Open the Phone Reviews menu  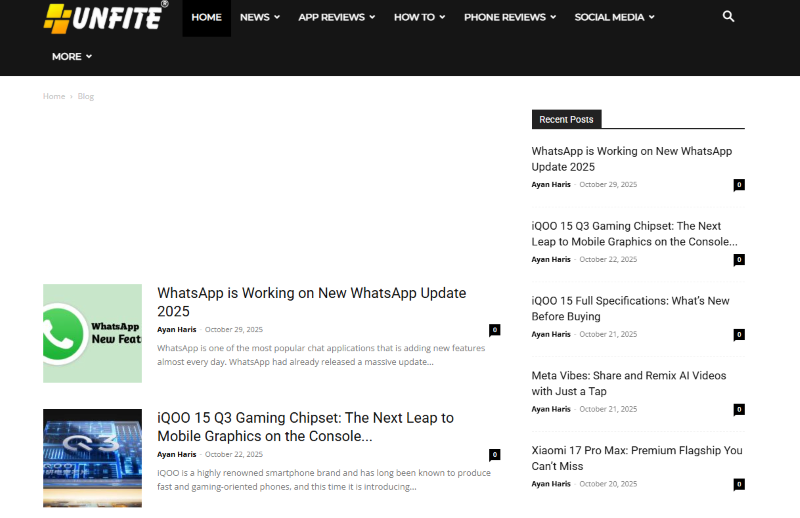click(x=510, y=17)
